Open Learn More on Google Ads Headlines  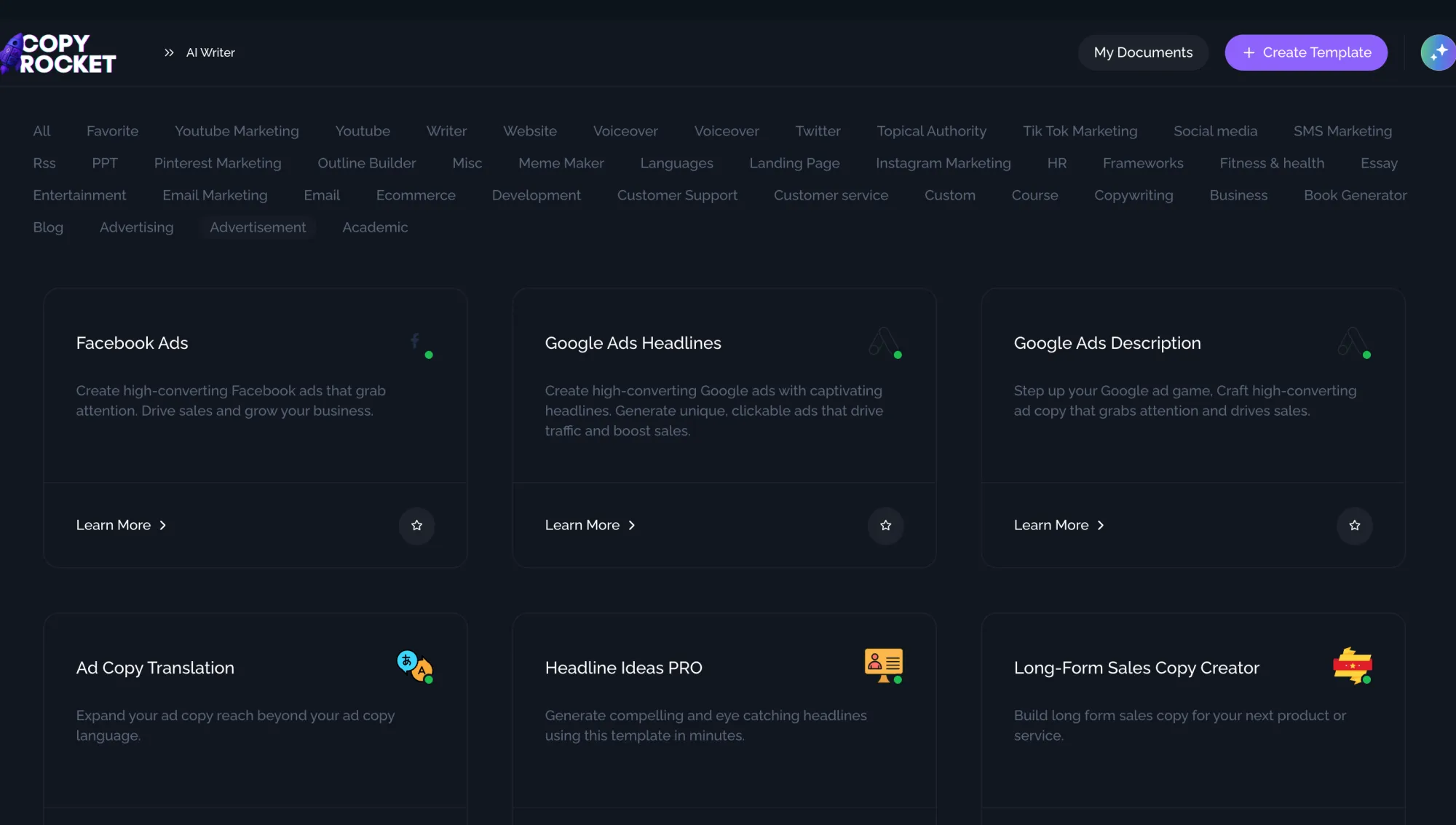pyautogui.click(x=590, y=525)
